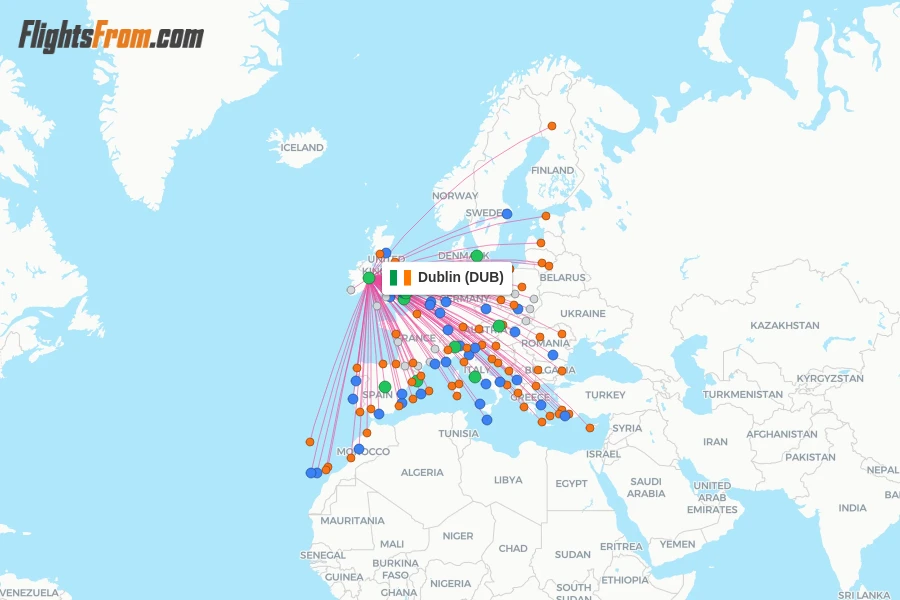Select orange marker east of Sweden near Estonia
Image resolution: width=900 pixels, height=600 pixels.
pyautogui.click(x=546, y=216)
